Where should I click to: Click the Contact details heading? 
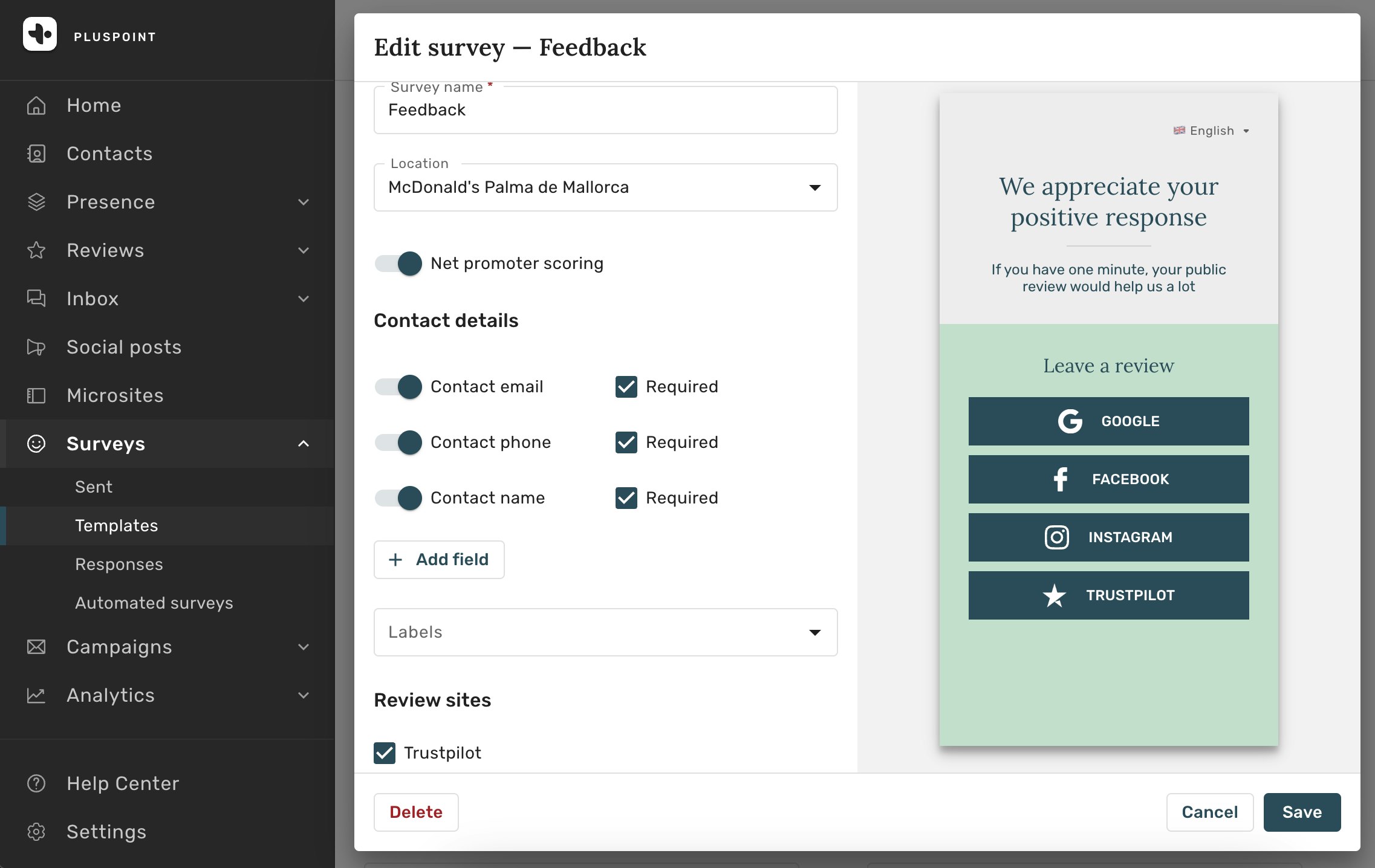pos(446,320)
